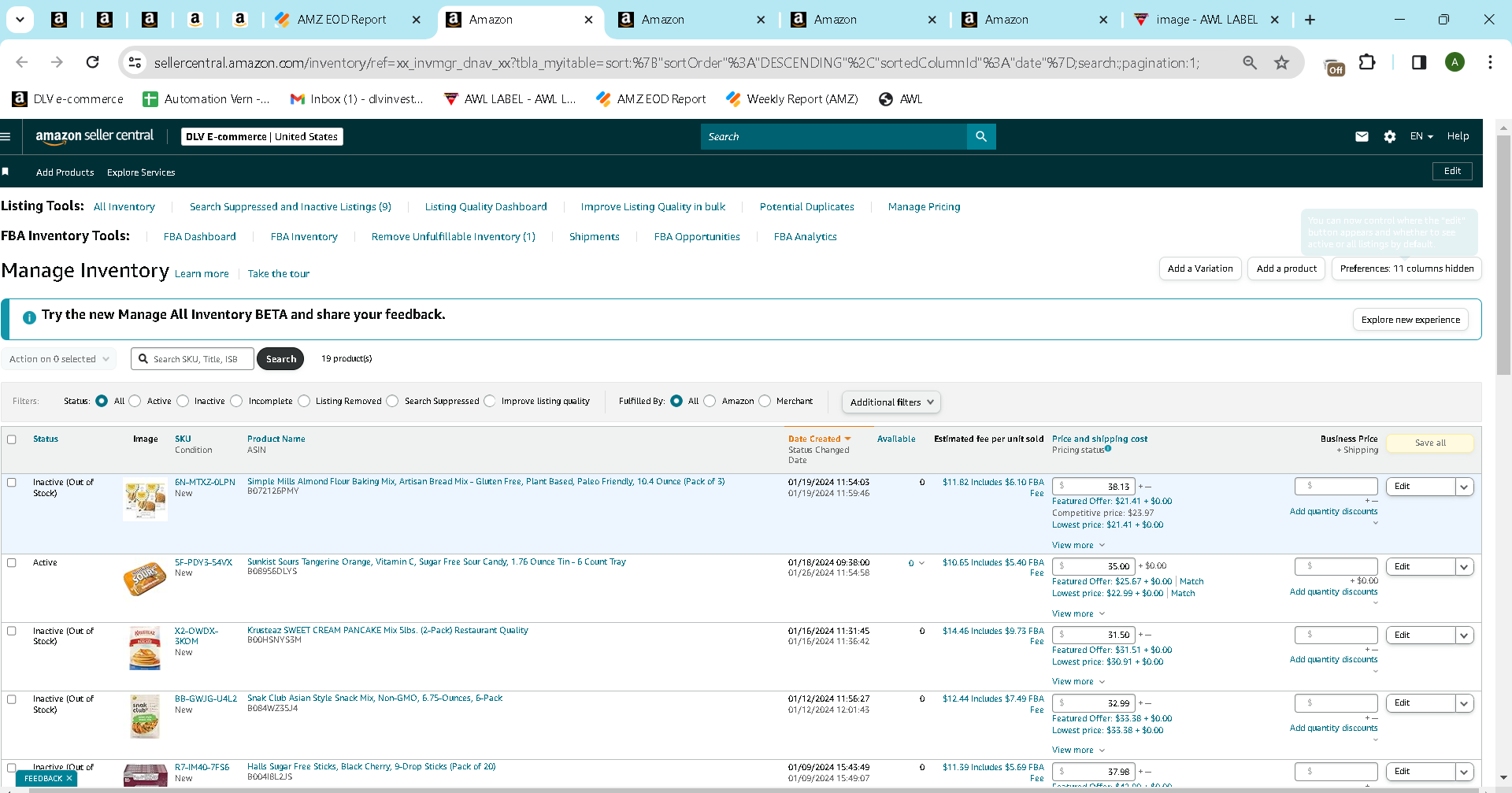Open the DLV e-commerce bookmark
Image resolution: width=1512 pixels, height=793 pixels.
click(x=68, y=99)
